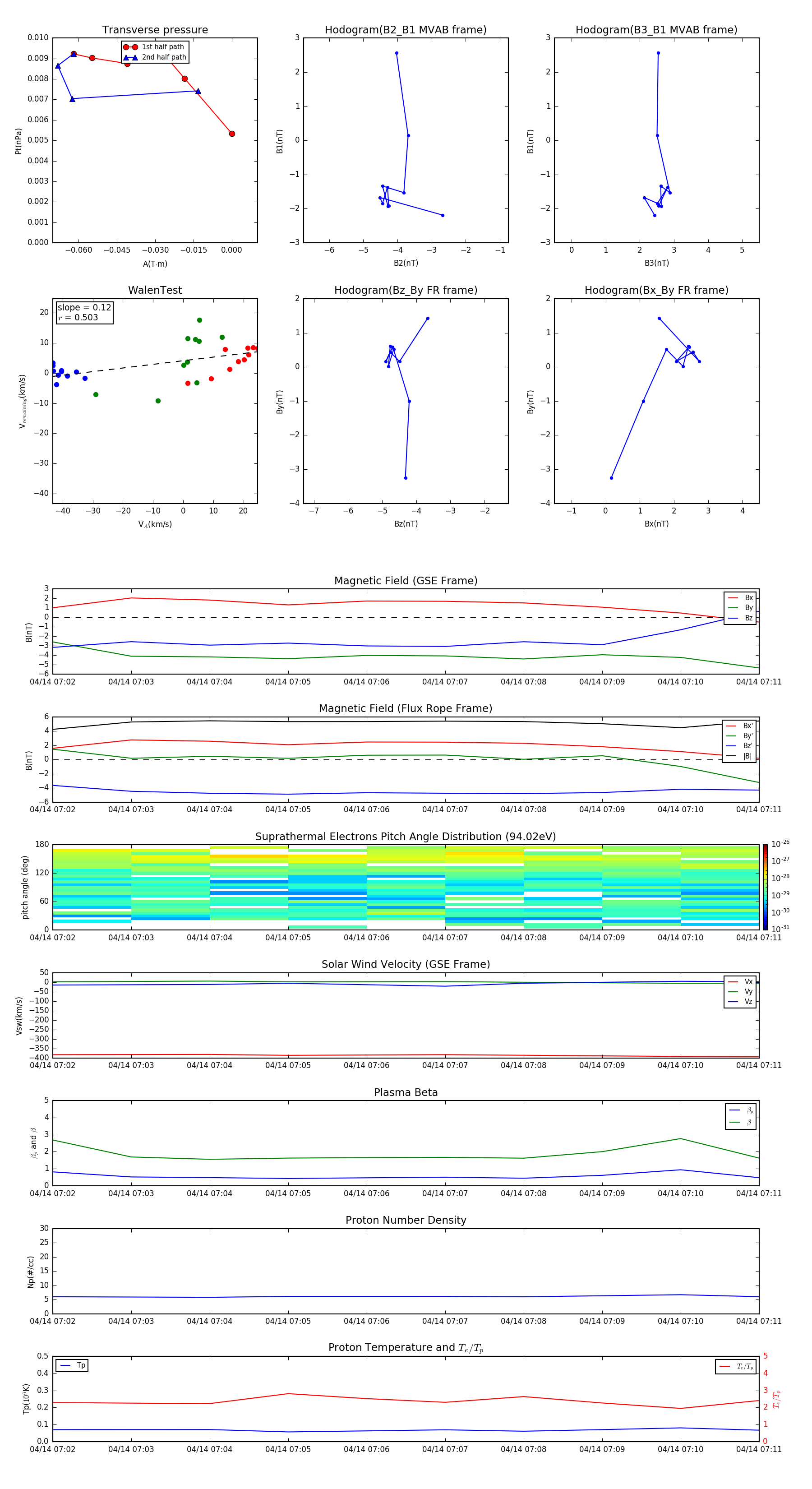Click the 'slope = 0.12' annotation
The image size is (812, 1489).
(84, 308)
